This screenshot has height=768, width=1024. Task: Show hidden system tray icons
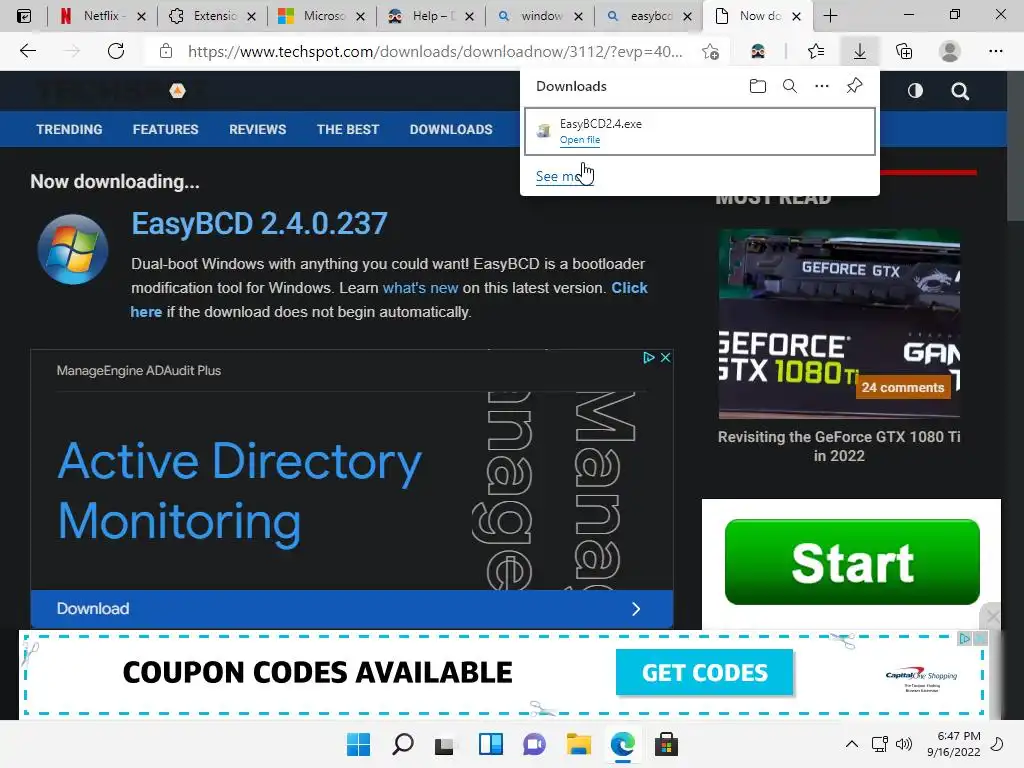(x=852, y=744)
